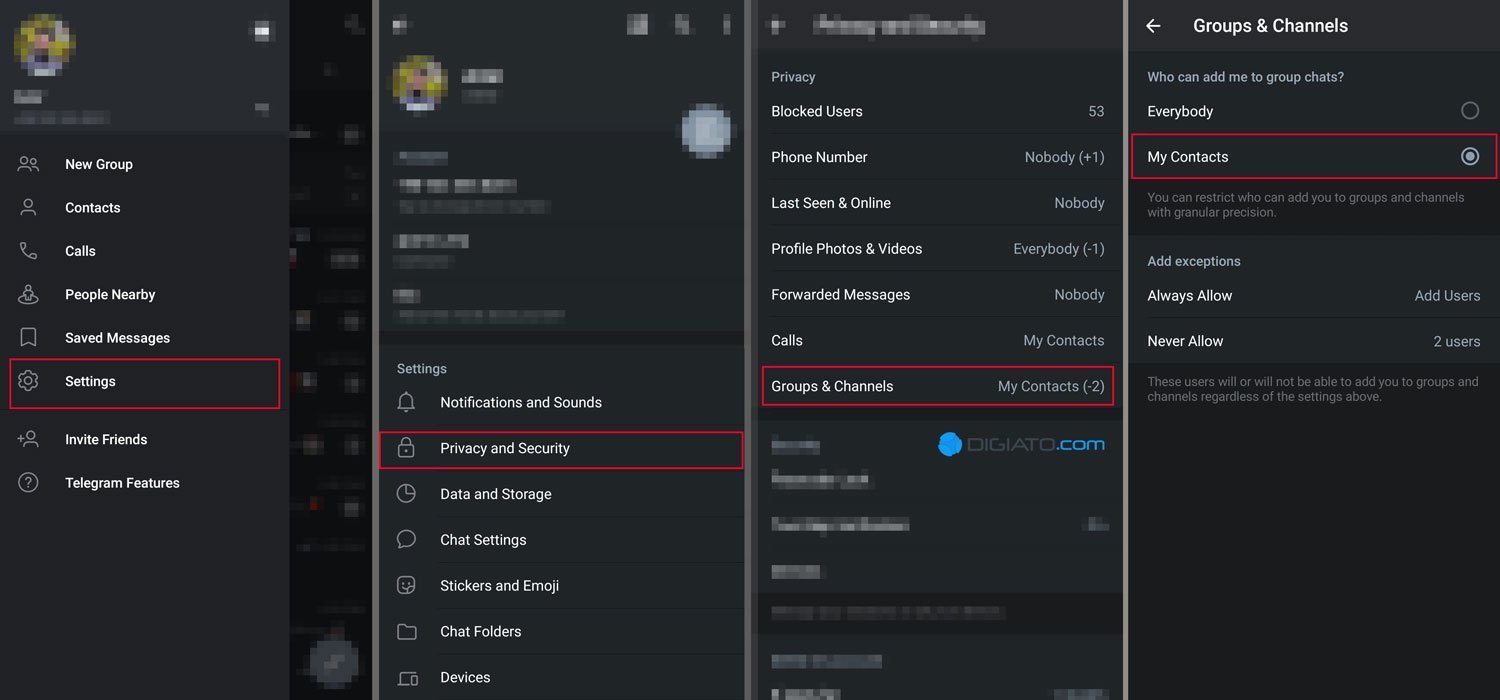
Task: Open Last Seen & Online setting
Action: pyautogui.click(x=937, y=203)
